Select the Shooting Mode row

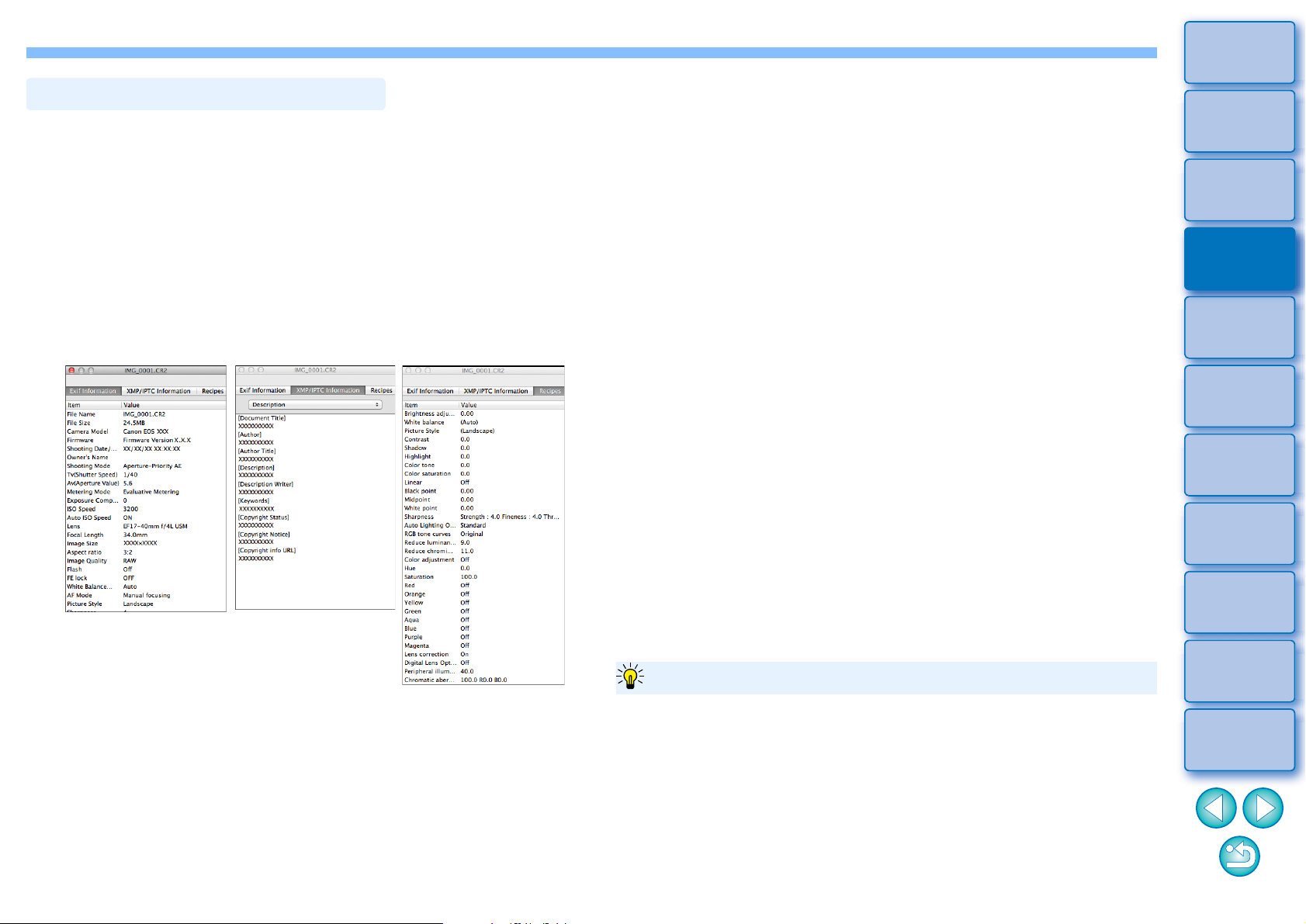coord(146,466)
